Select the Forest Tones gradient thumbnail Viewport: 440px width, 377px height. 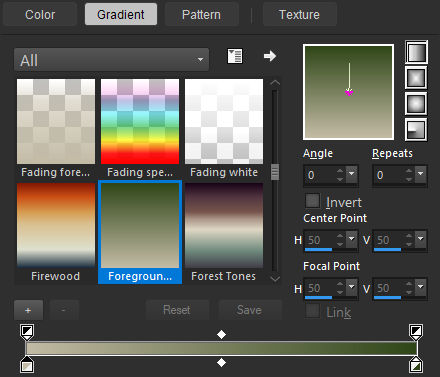[x=224, y=232]
